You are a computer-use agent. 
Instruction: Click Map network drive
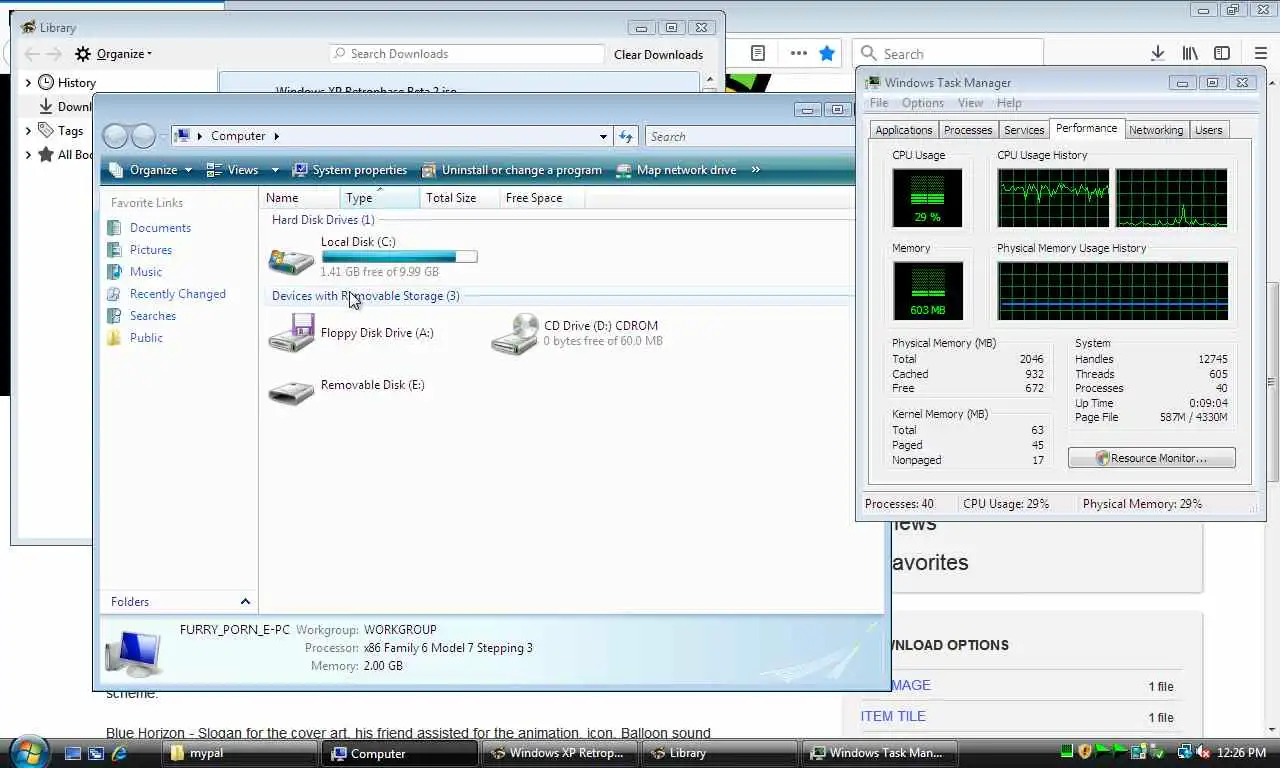(676, 170)
